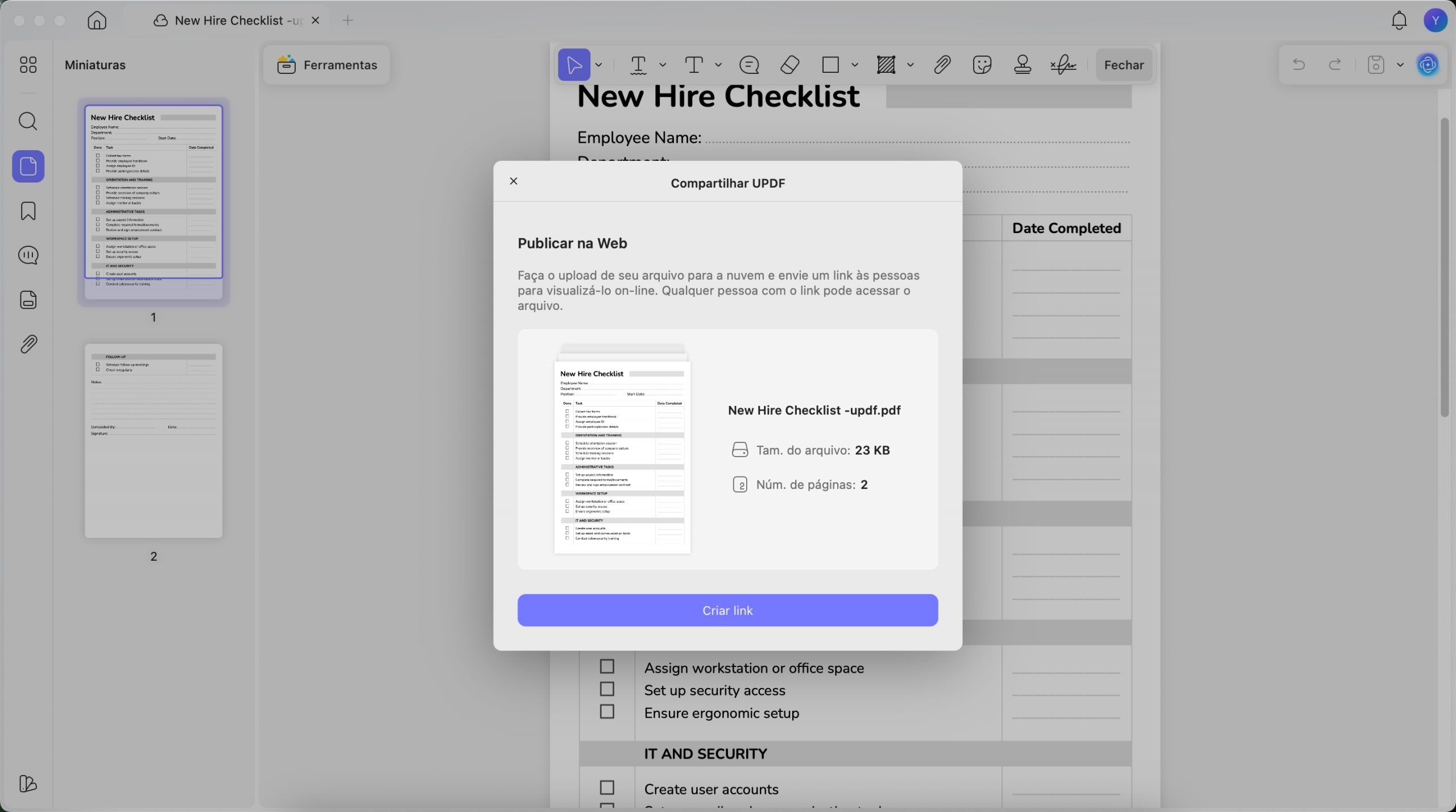
Task: Open the Attachments panel in sidebar
Action: coord(28,344)
